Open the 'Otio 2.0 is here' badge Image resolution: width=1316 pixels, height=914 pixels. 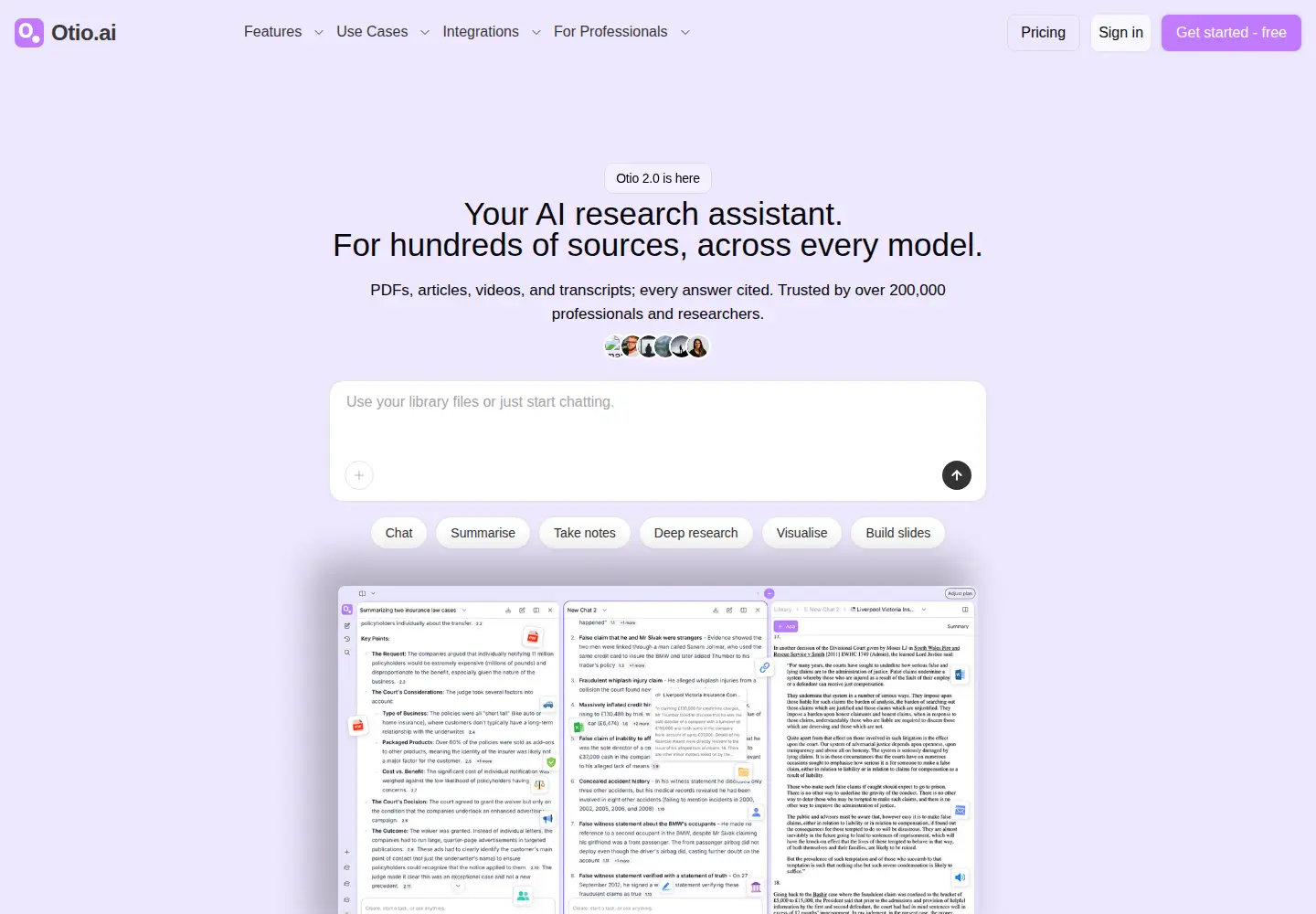658,178
